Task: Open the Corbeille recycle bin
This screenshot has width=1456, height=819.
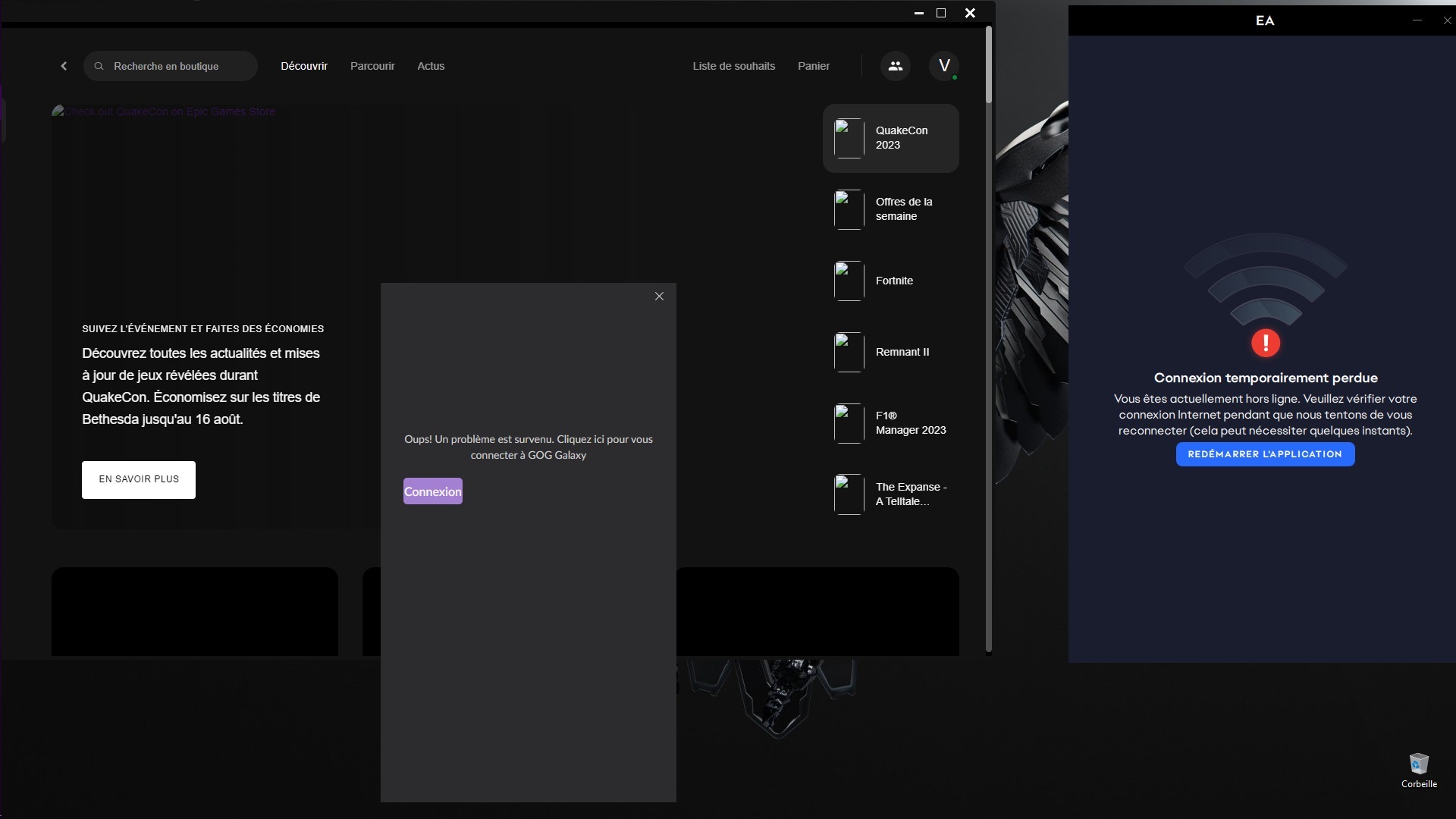Action: point(1418,764)
